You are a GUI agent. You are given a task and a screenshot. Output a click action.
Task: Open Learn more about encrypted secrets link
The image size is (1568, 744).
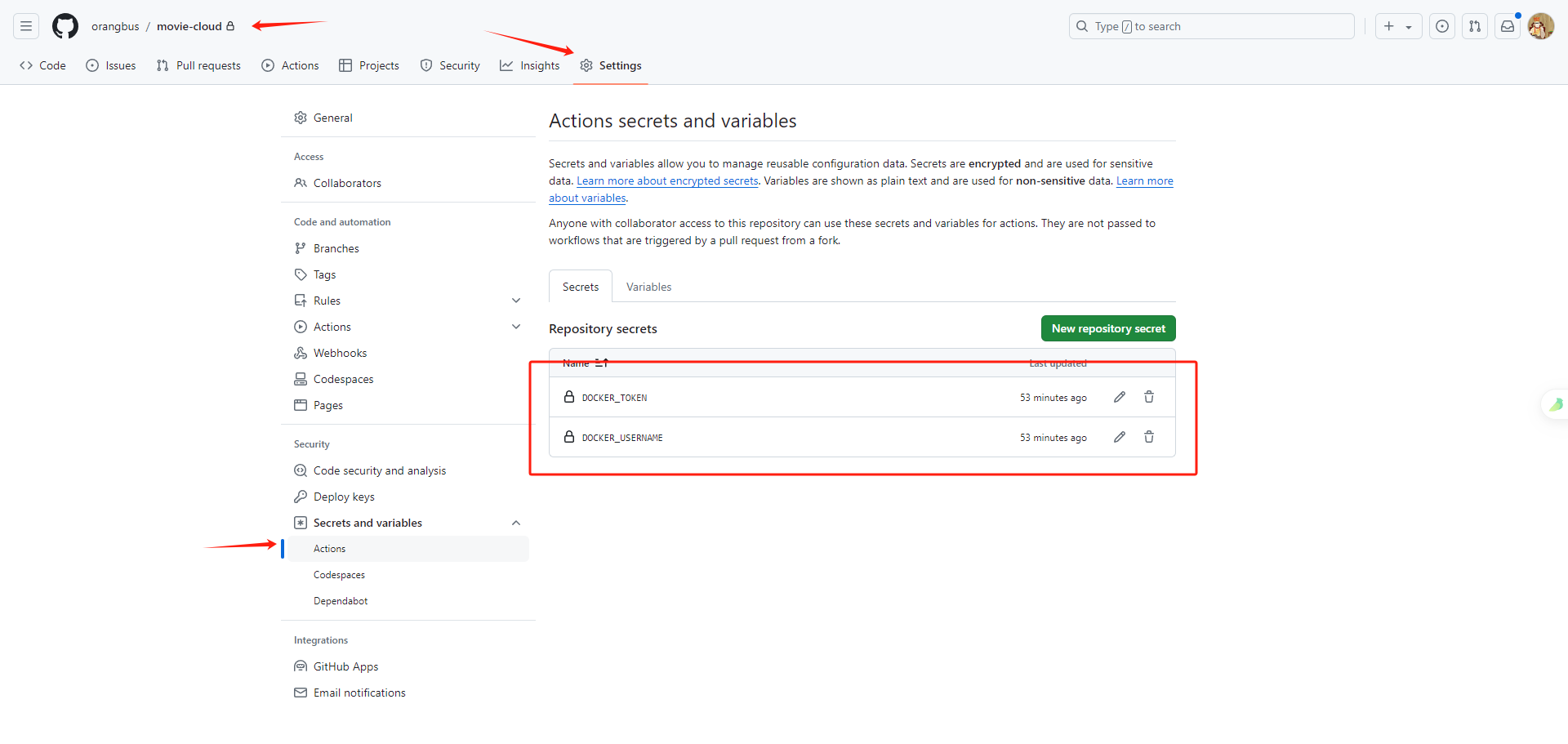point(667,181)
